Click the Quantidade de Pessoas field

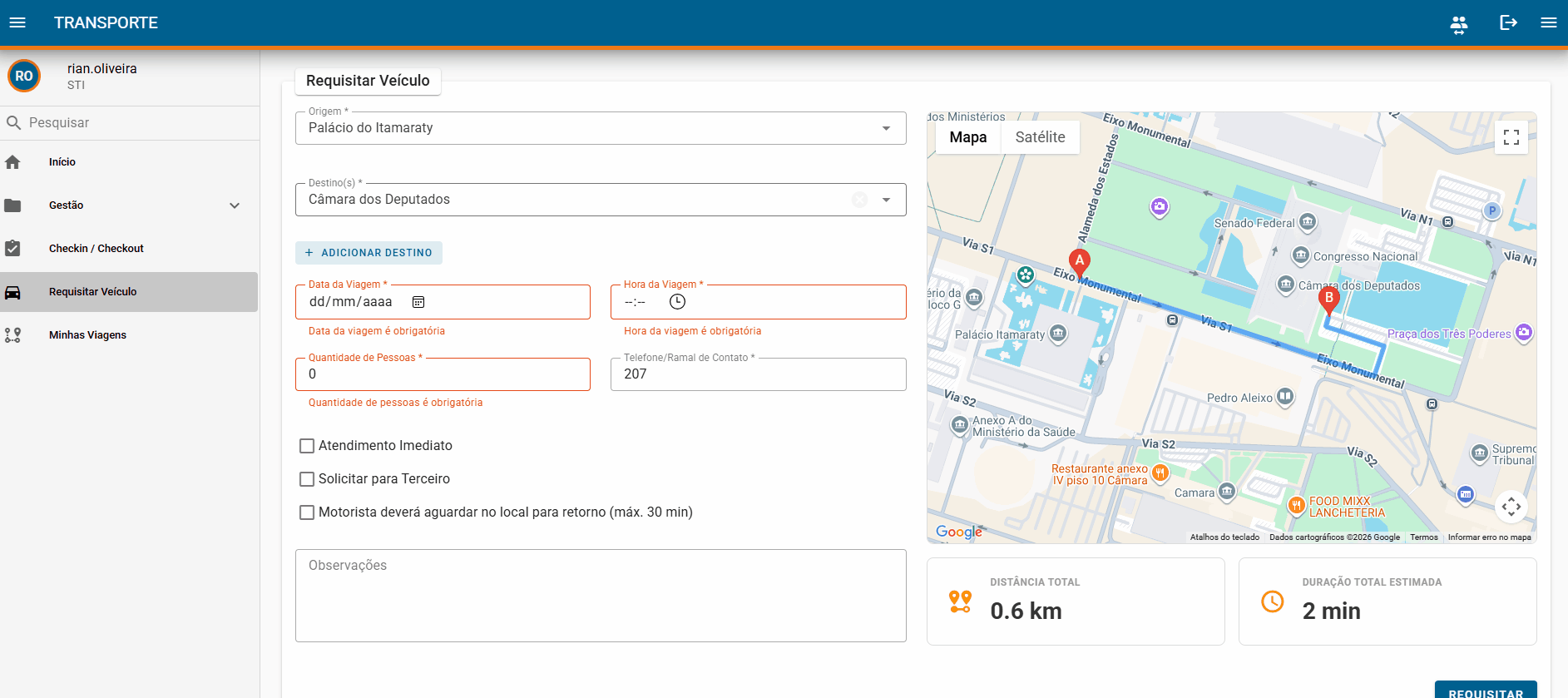pyautogui.click(x=443, y=374)
